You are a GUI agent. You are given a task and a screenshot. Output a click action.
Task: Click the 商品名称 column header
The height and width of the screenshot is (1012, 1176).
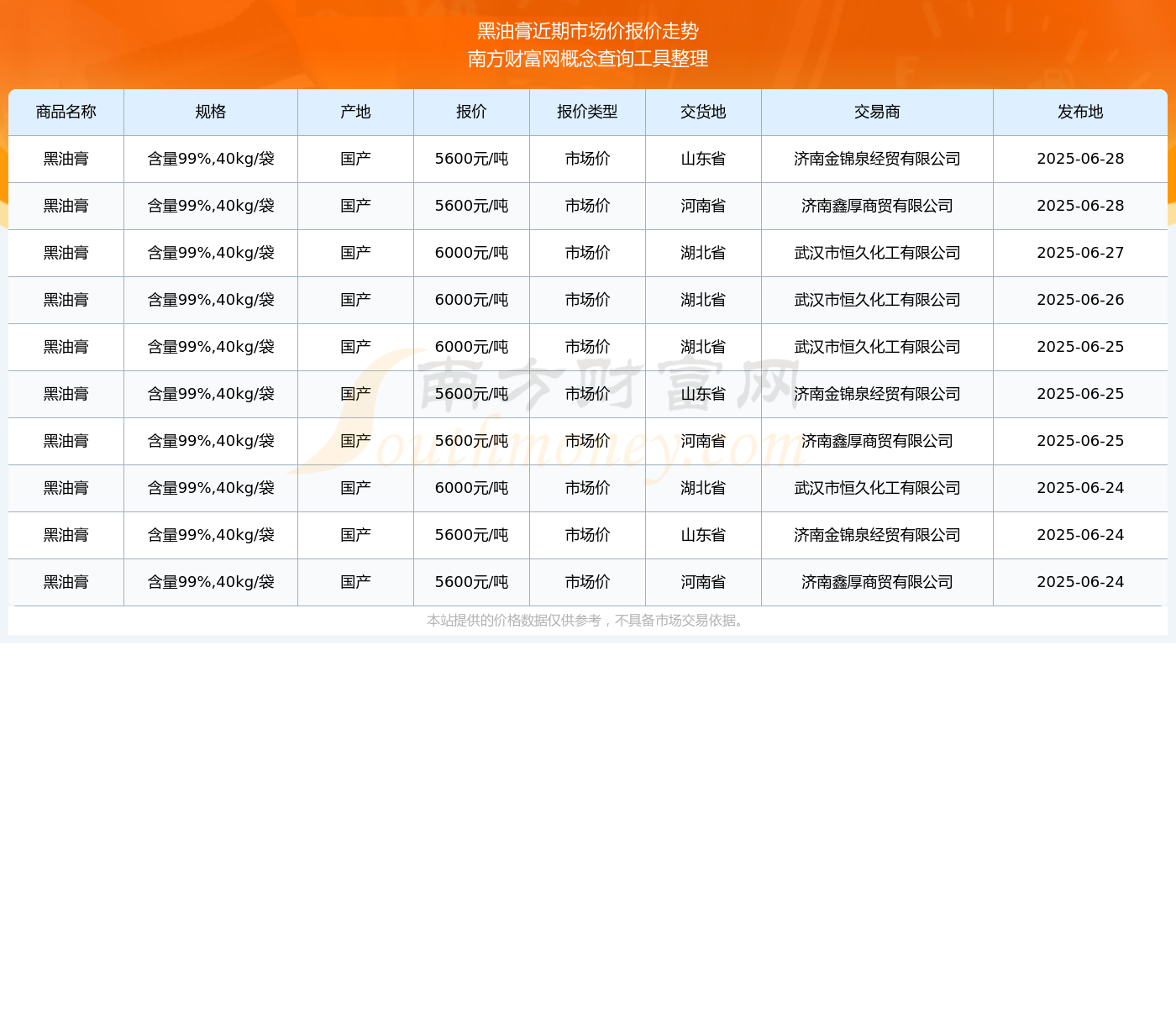[x=66, y=112]
